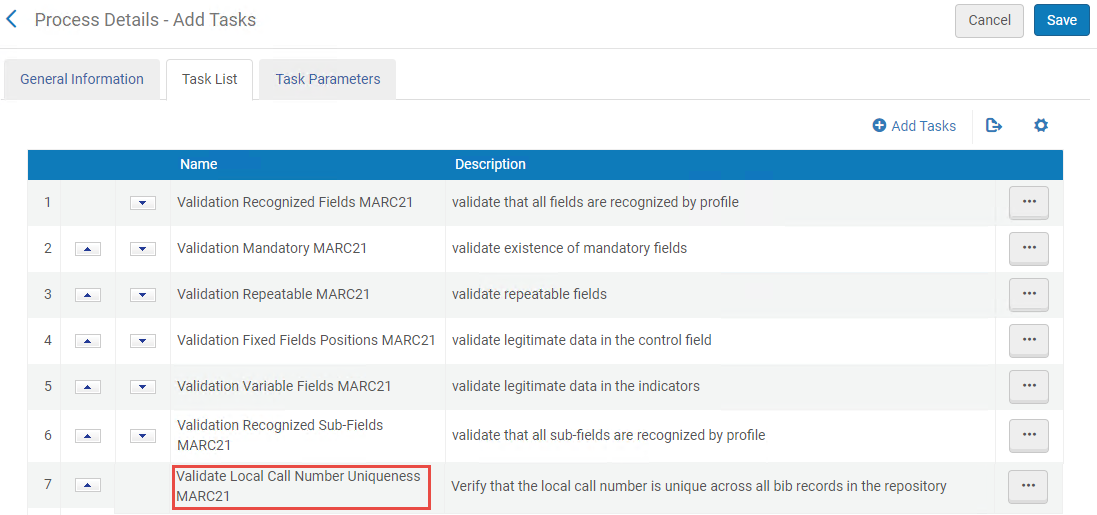Click the Save button
Screen dimensions: 1097x515
[1061, 20]
